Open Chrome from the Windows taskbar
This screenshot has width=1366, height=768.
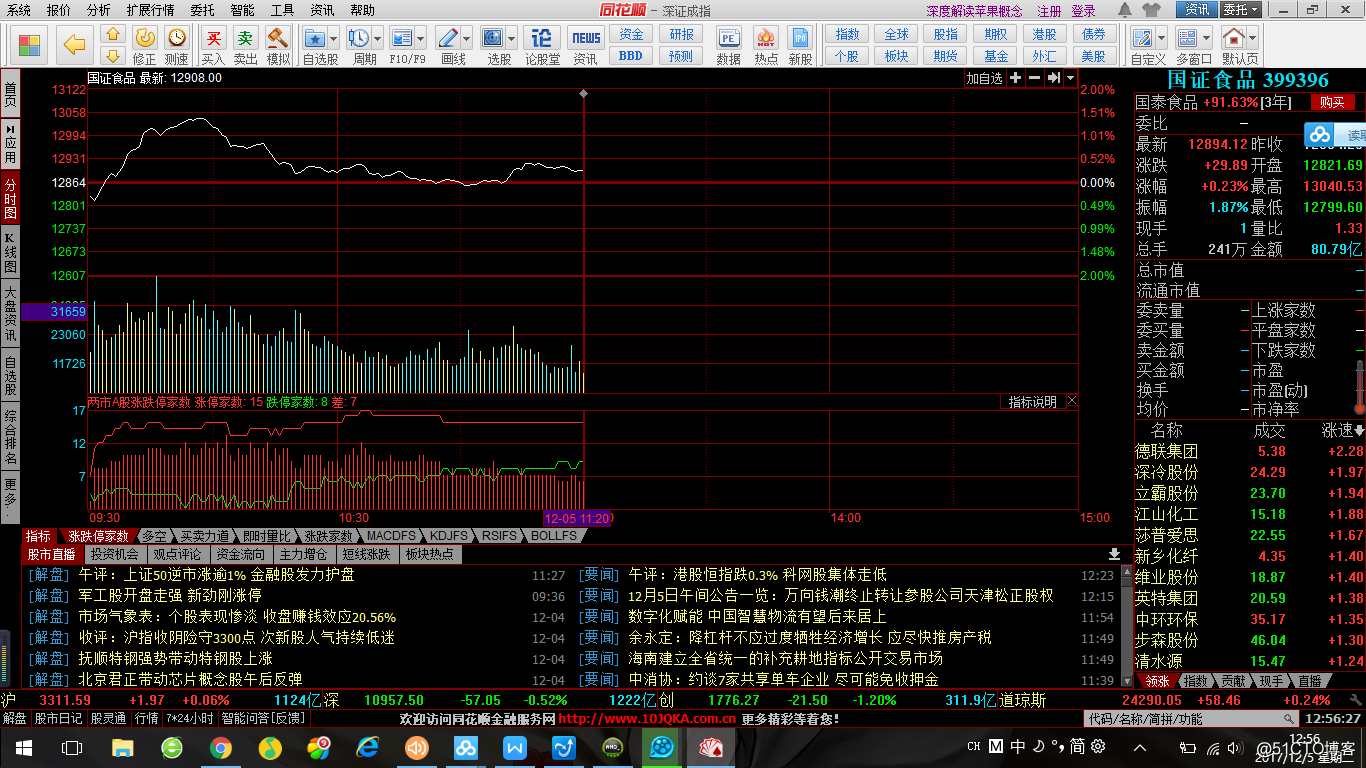[x=221, y=747]
